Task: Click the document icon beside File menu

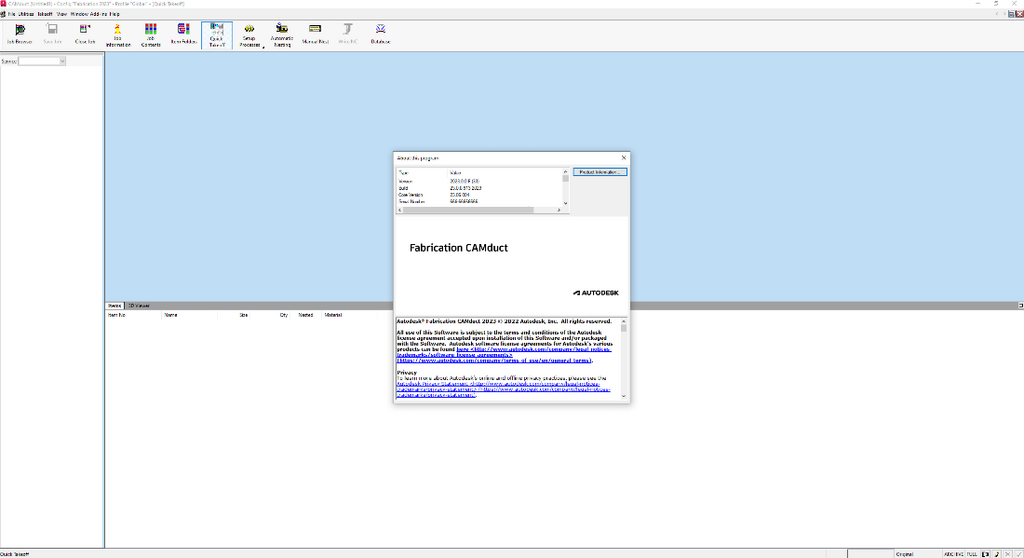Action: point(3,14)
